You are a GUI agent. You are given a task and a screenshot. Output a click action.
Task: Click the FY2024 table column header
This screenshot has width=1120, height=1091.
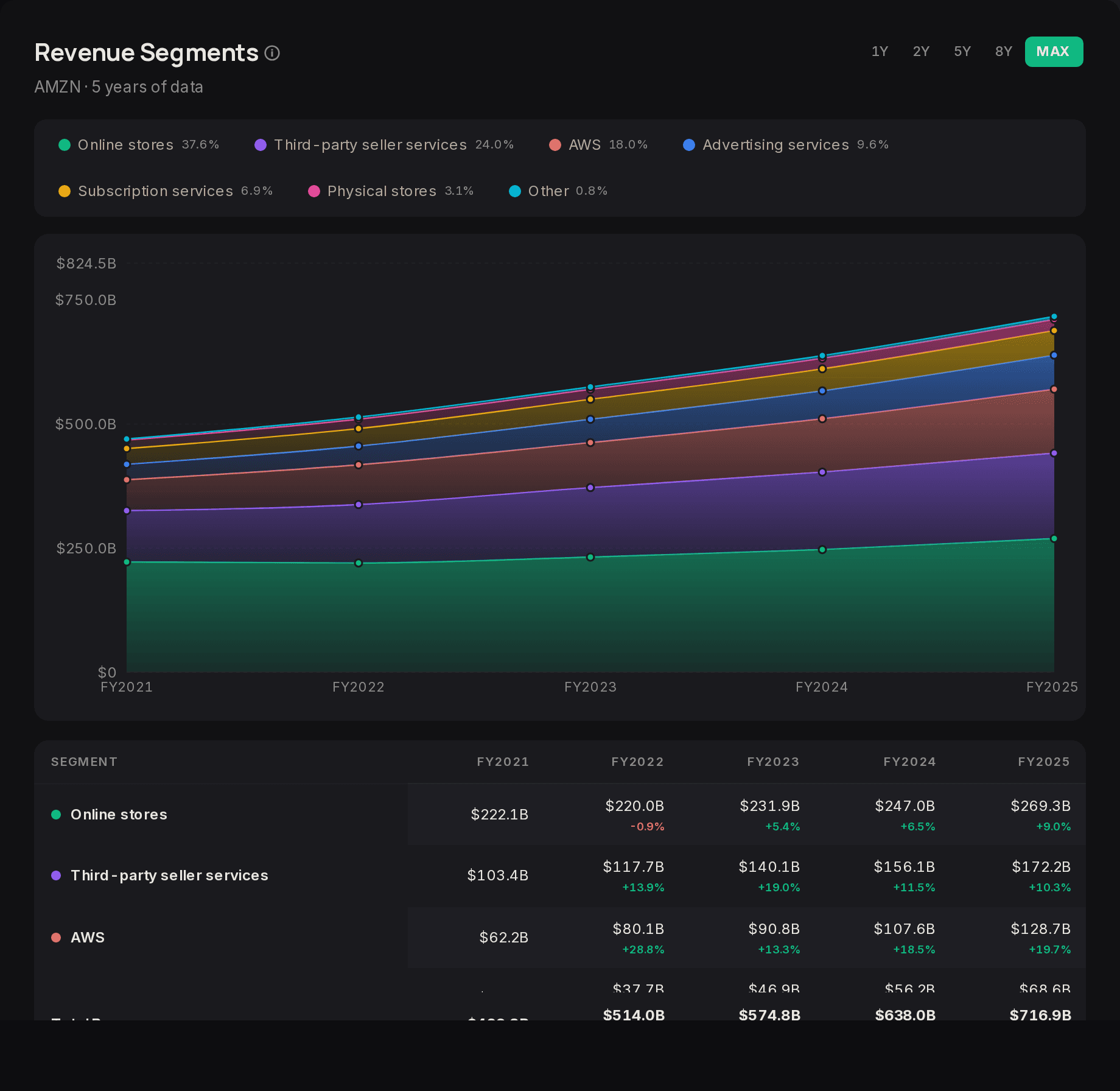909,762
